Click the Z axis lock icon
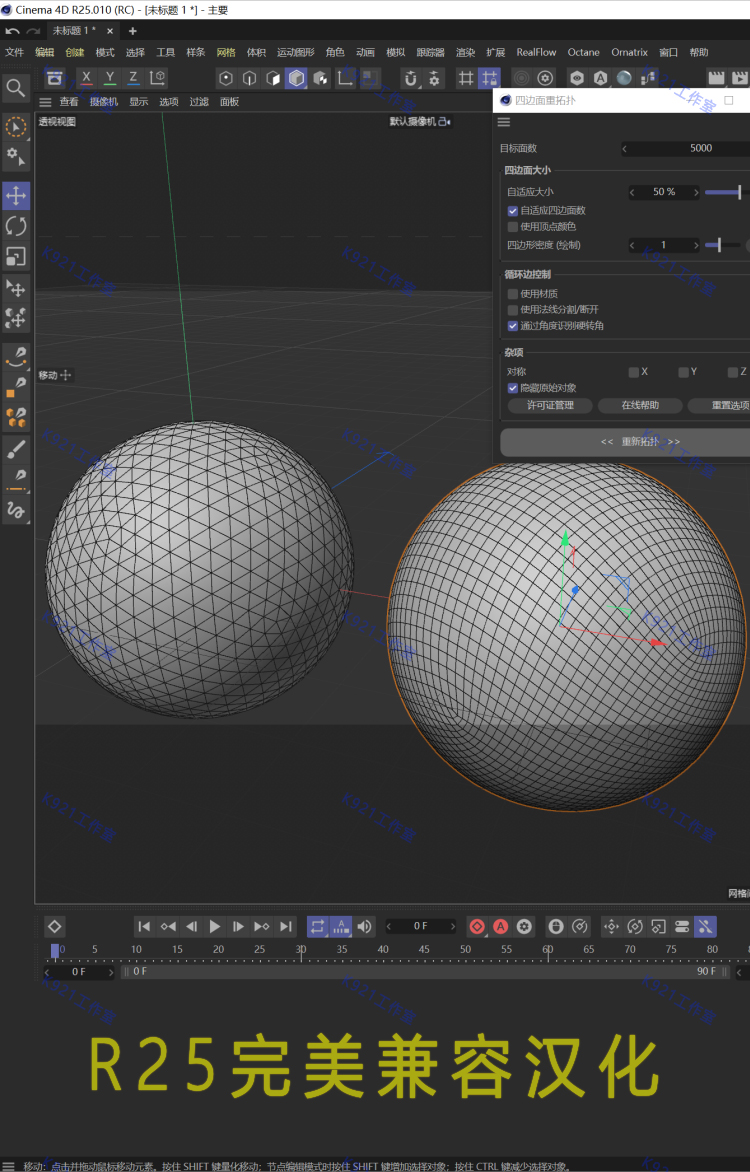This screenshot has width=750, height=1172. pyautogui.click(x=133, y=78)
